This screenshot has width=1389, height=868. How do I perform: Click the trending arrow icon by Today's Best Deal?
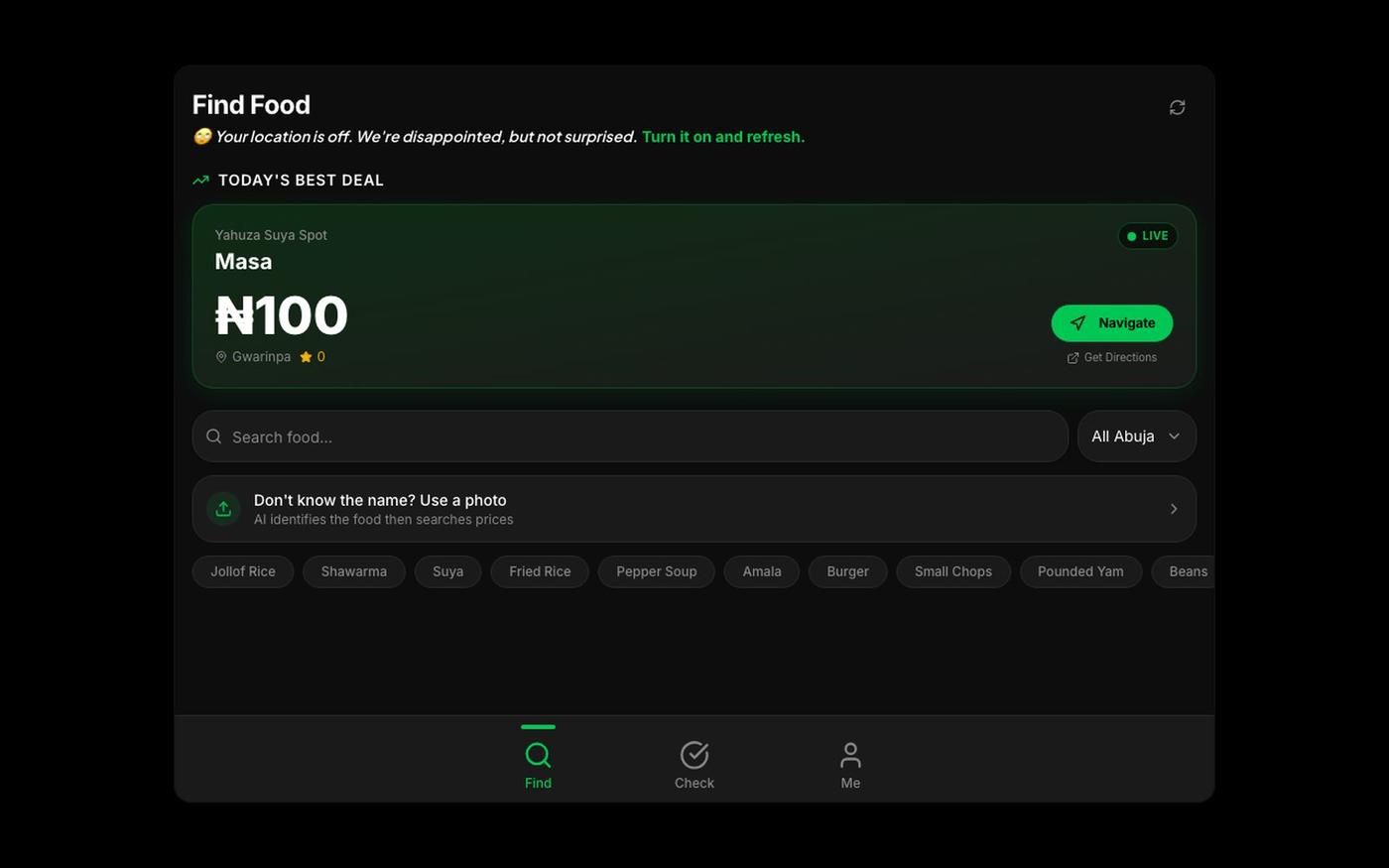201,181
